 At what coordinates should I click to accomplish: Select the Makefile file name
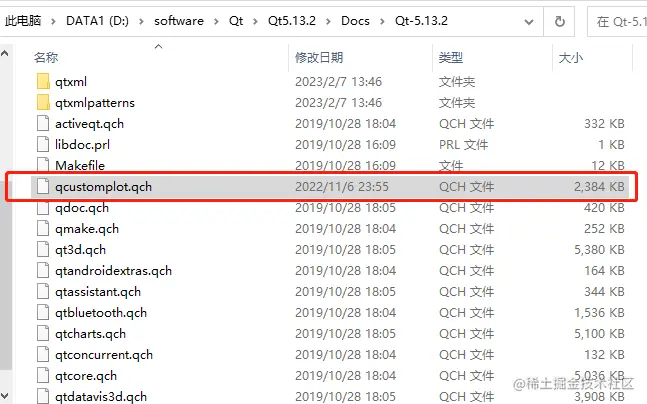(80, 165)
